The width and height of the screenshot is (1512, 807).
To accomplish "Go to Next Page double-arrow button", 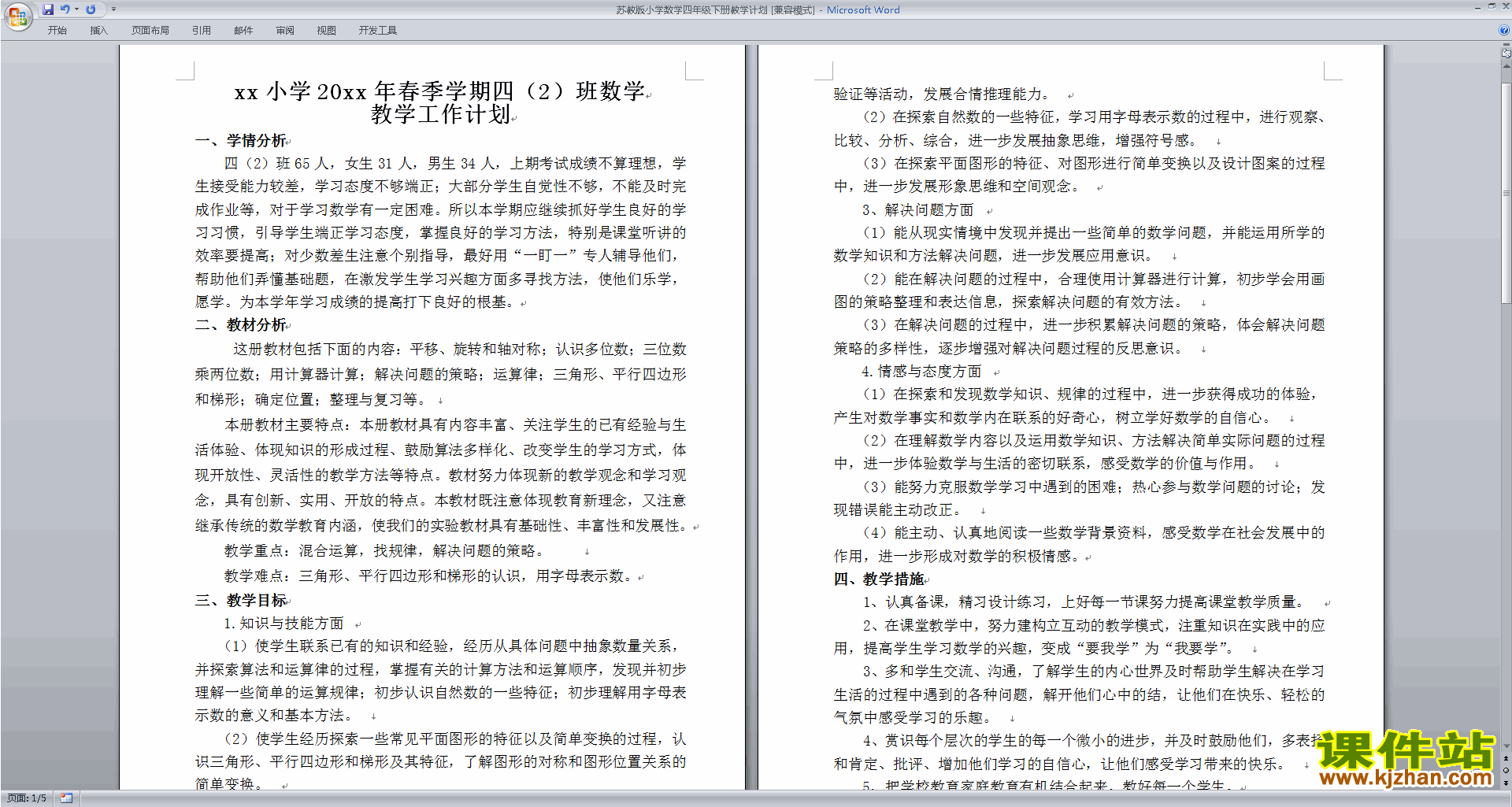I will click(x=1506, y=783).
